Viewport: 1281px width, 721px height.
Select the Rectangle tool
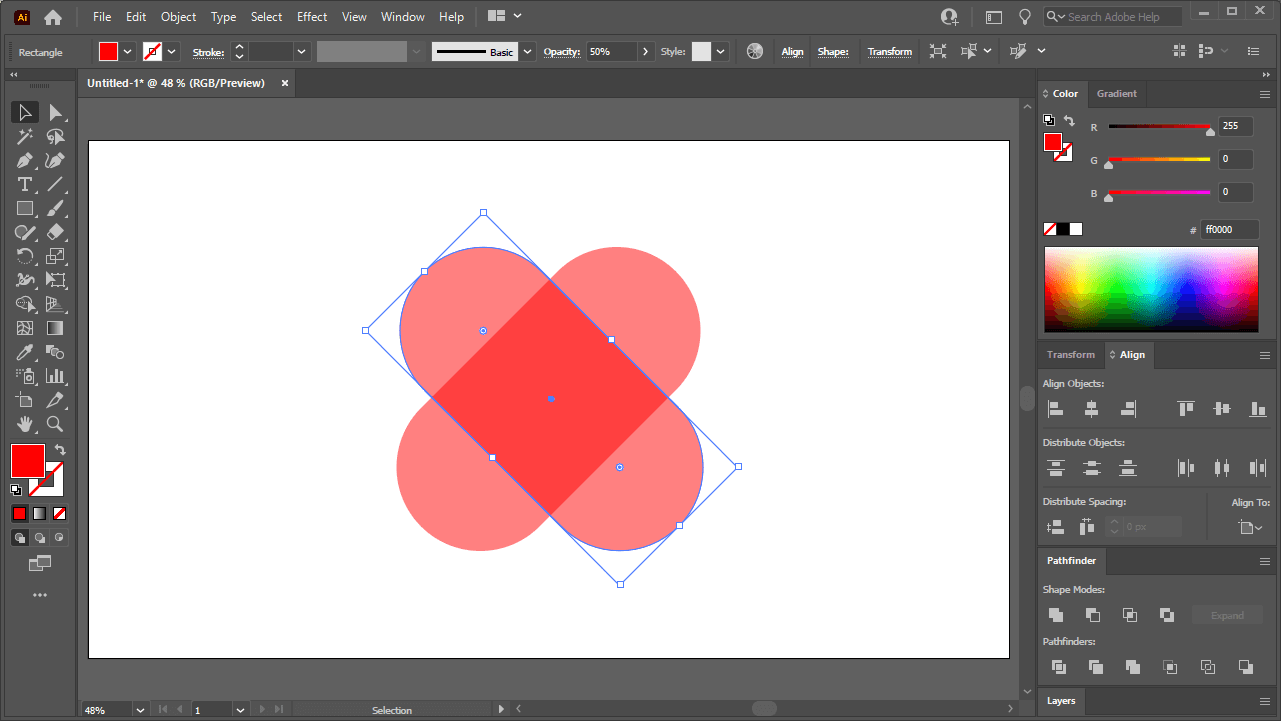pyautogui.click(x=25, y=208)
